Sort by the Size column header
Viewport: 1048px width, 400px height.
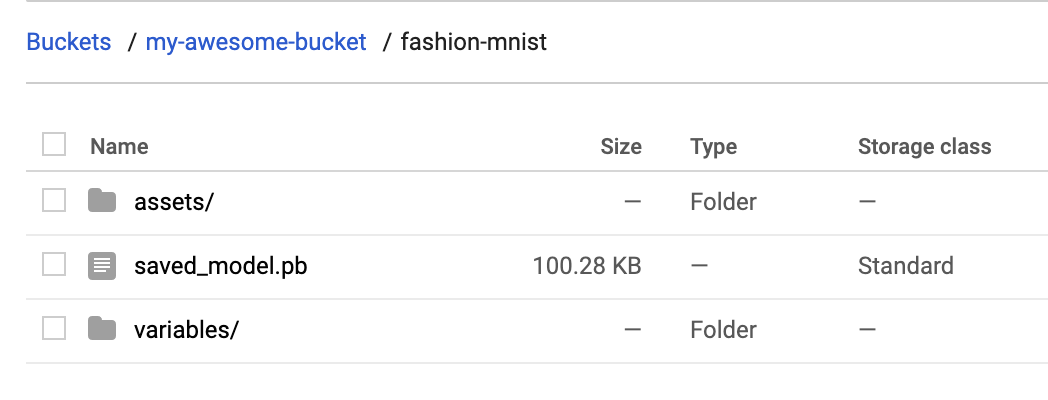tap(620, 147)
